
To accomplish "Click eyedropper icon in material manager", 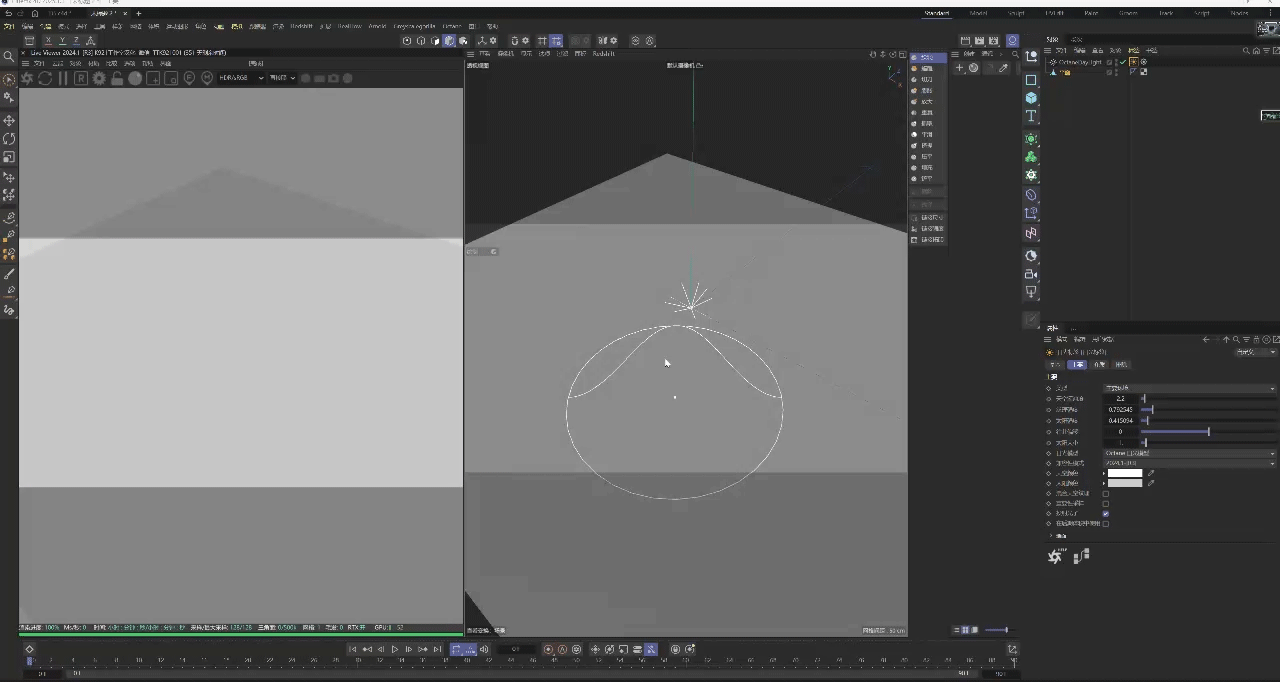I will coord(1003,68).
